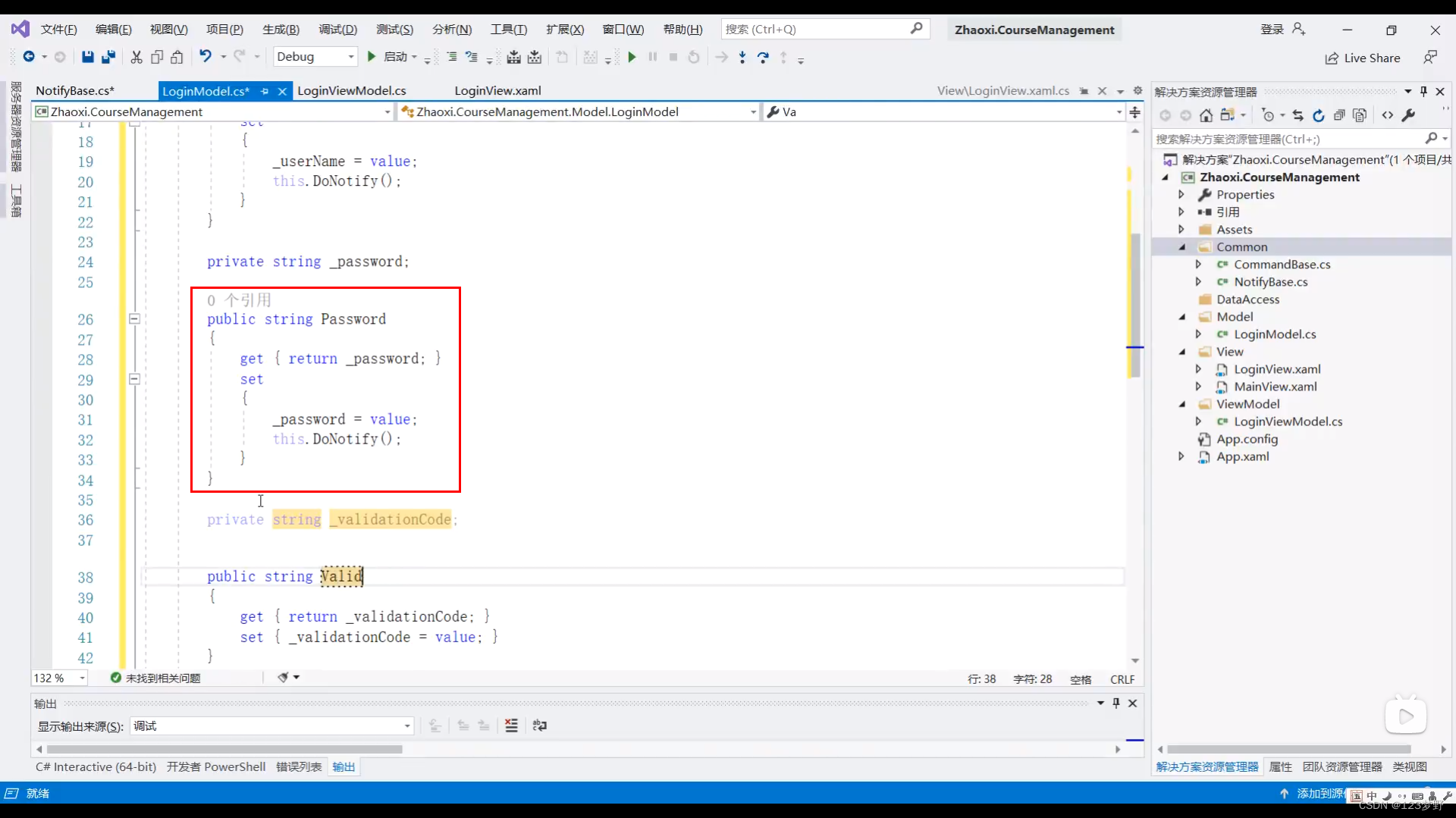This screenshot has width=1456, height=818.
Task: Click the Switch Views icon in Solution Explorer
Action: tap(1227, 115)
